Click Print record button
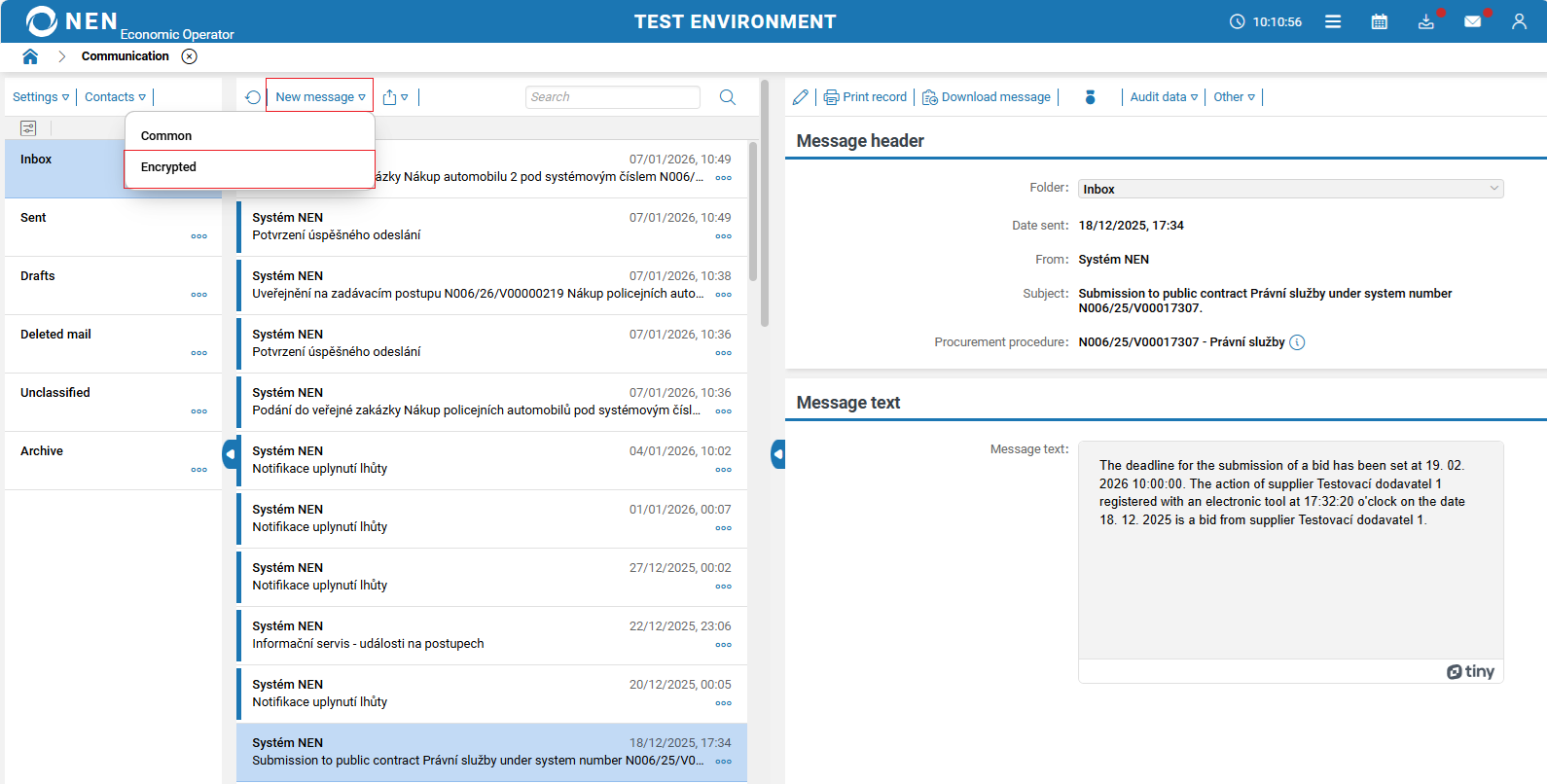Image resolution: width=1547 pixels, height=784 pixels. [865, 97]
